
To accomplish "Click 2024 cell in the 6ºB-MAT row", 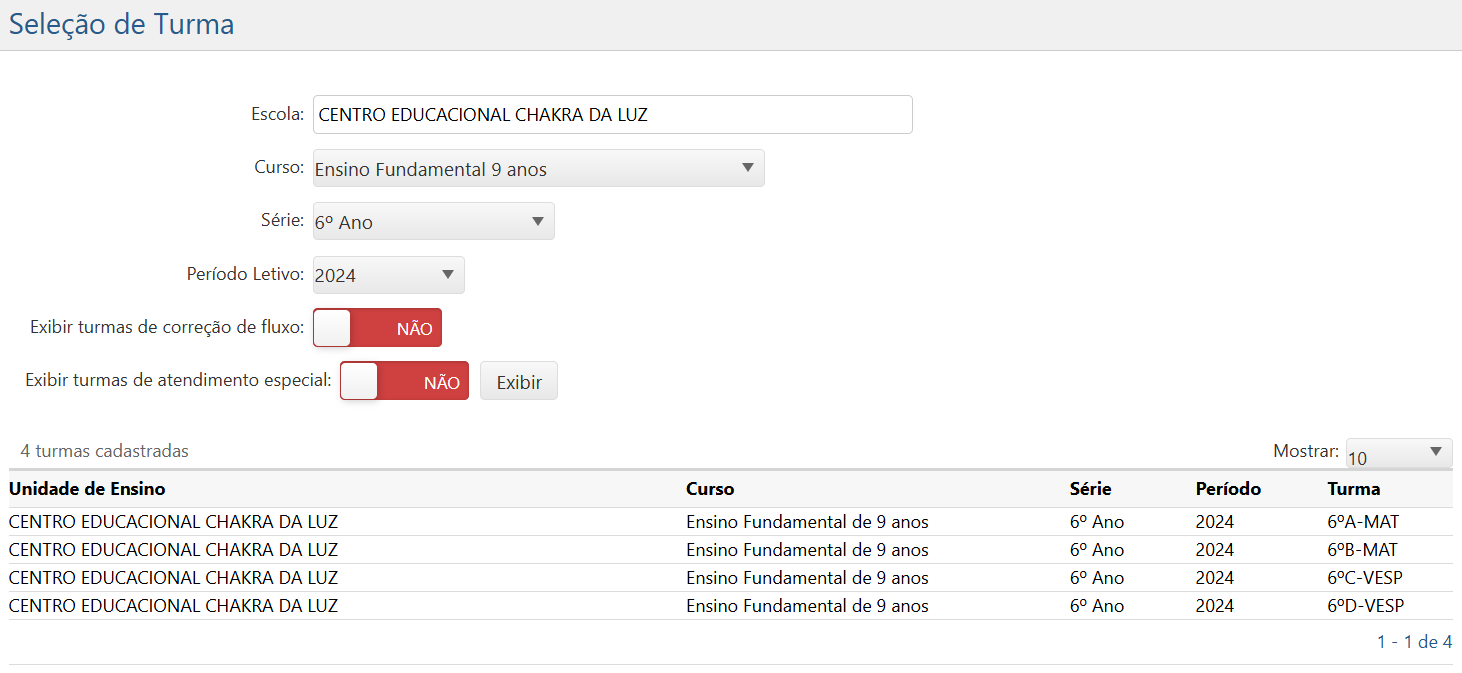I will [1215, 550].
